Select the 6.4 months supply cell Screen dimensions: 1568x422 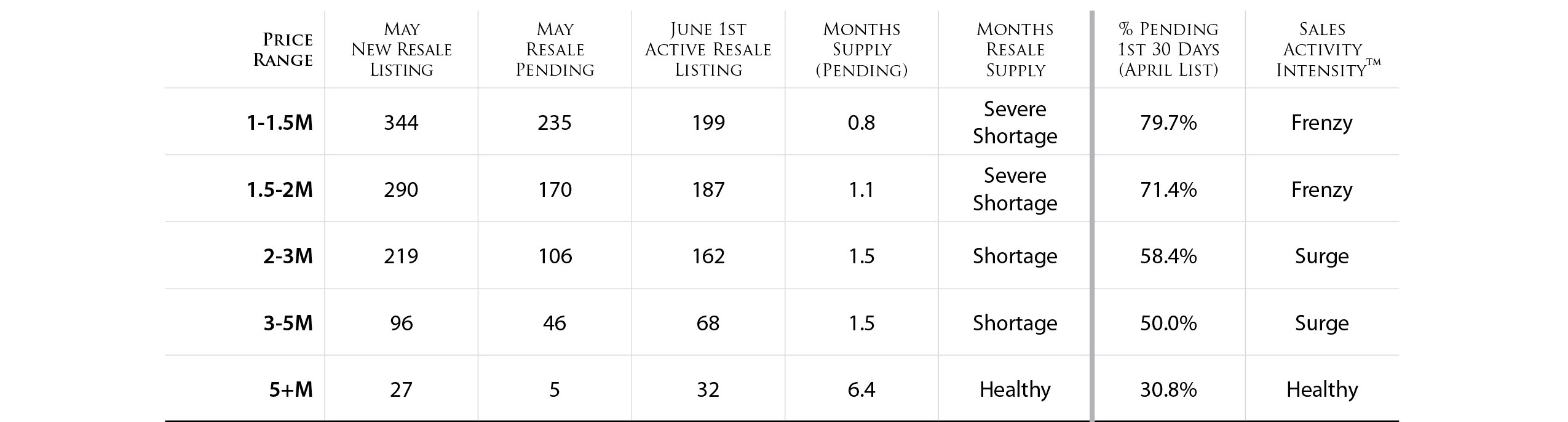coord(861,389)
